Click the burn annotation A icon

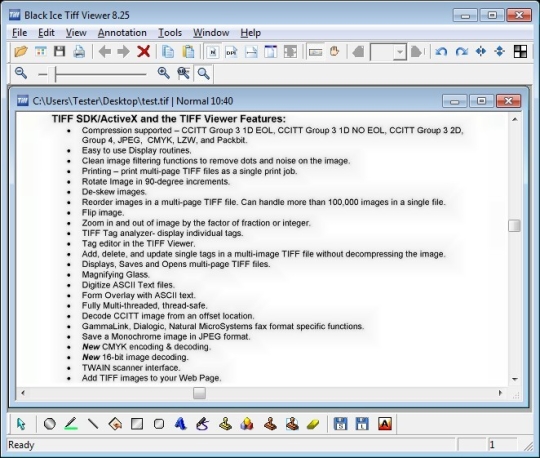(385, 424)
